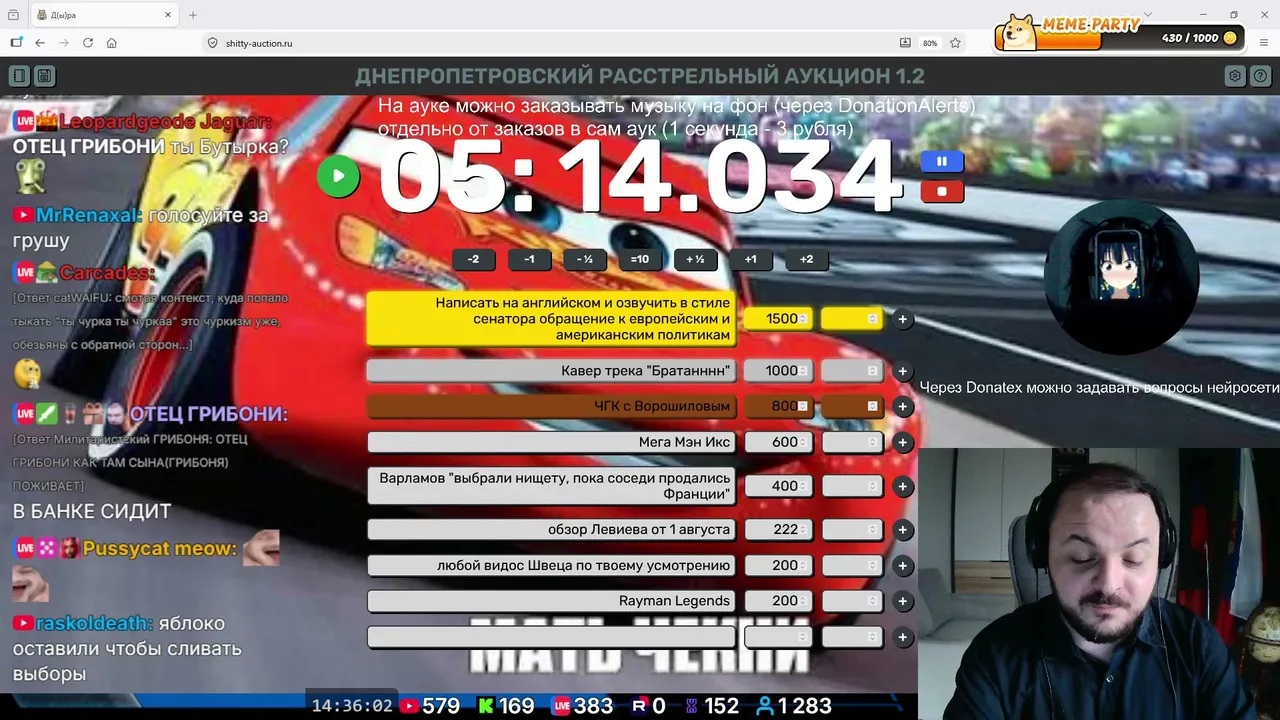Subtract half a minute with the -½ button

pos(585,259)
